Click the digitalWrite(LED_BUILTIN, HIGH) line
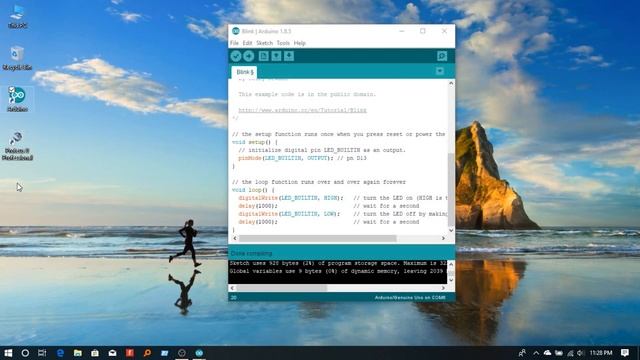This screenshot has height=360, width=640. tap(291, 198)
